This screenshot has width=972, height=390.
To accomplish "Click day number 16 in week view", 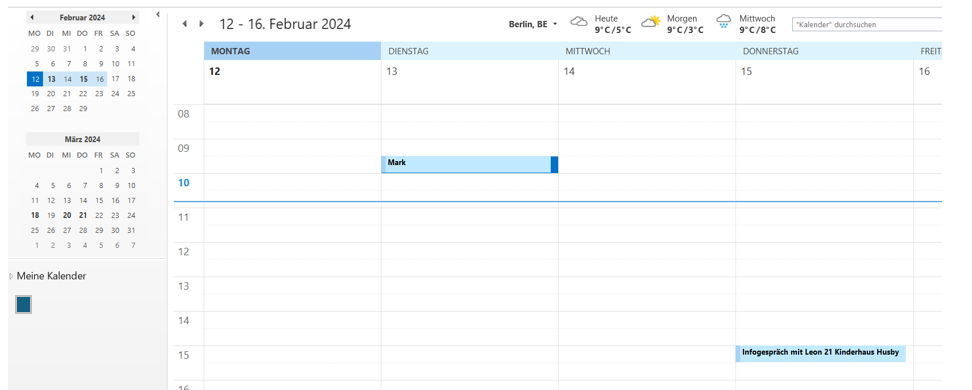I will 924,71.
